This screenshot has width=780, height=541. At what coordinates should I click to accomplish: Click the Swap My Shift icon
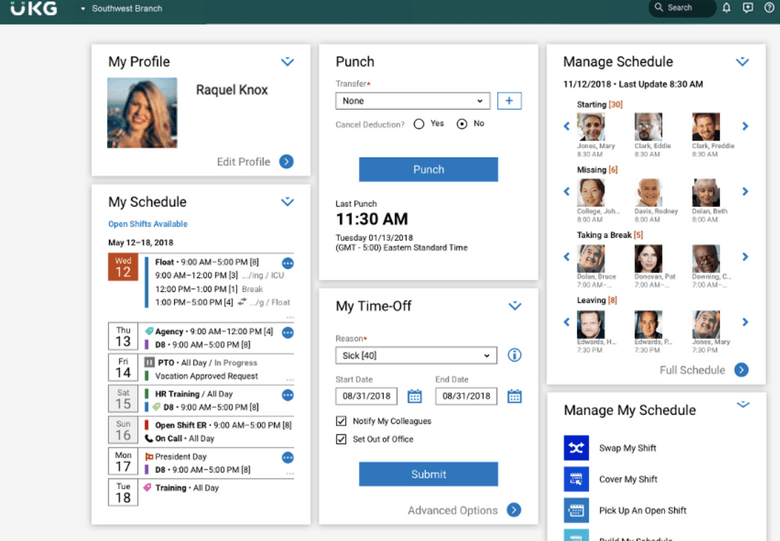coord(576,448)
